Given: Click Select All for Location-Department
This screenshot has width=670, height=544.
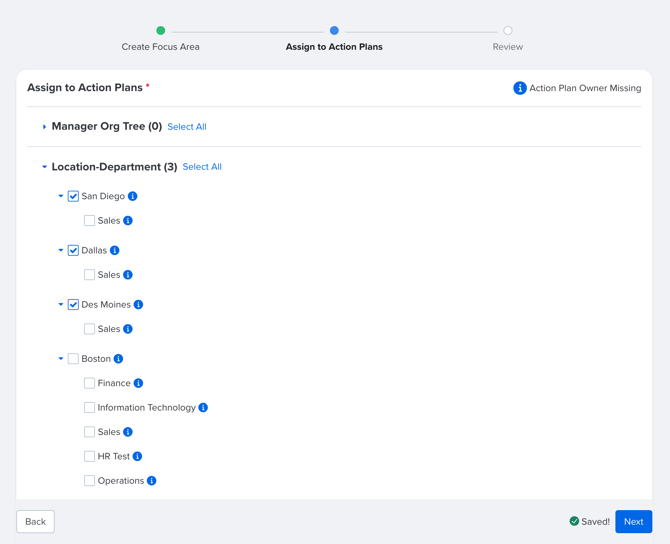Looking at the screenshot, I should coord(202,167).
